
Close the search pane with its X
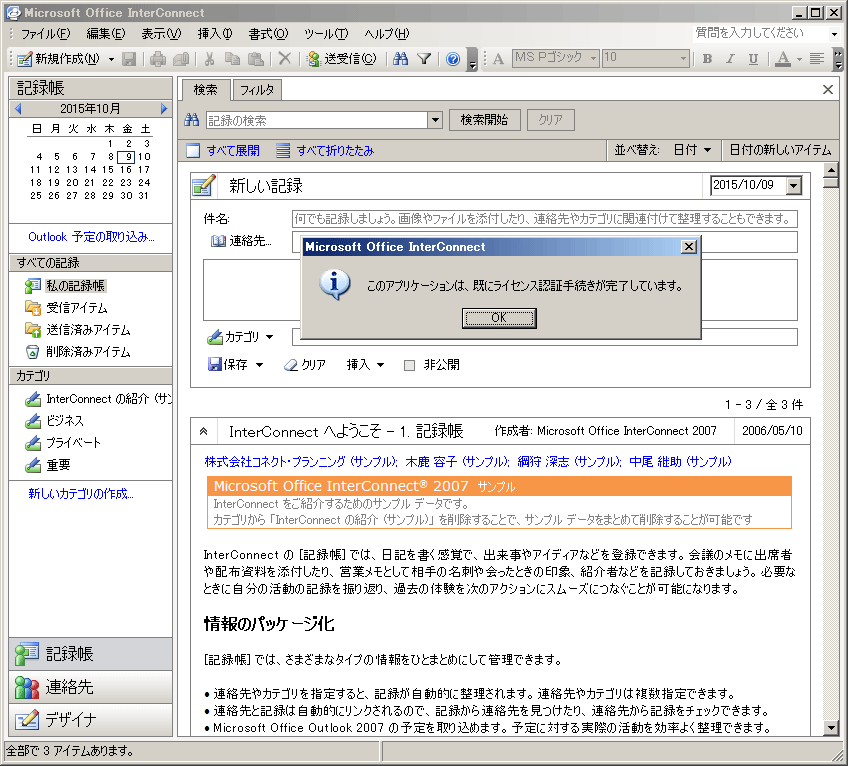827,90
